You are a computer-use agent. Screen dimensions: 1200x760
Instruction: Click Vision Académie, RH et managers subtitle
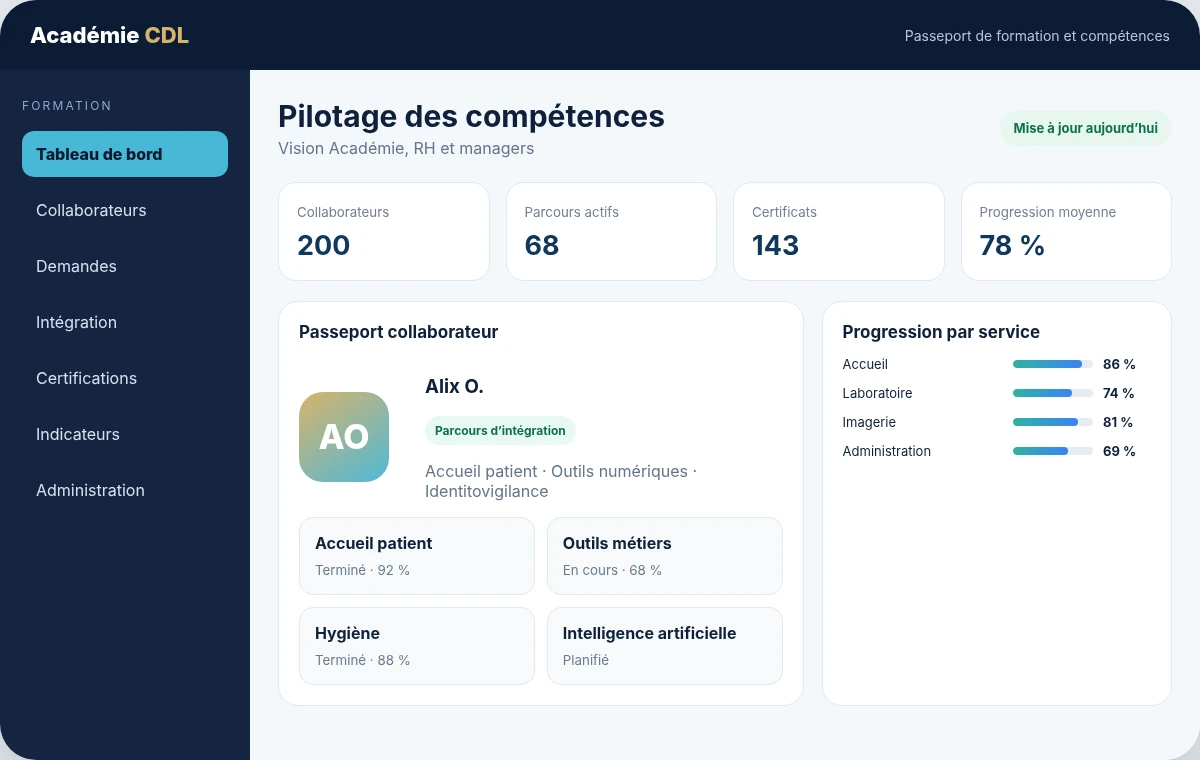(x=406, y=148)
